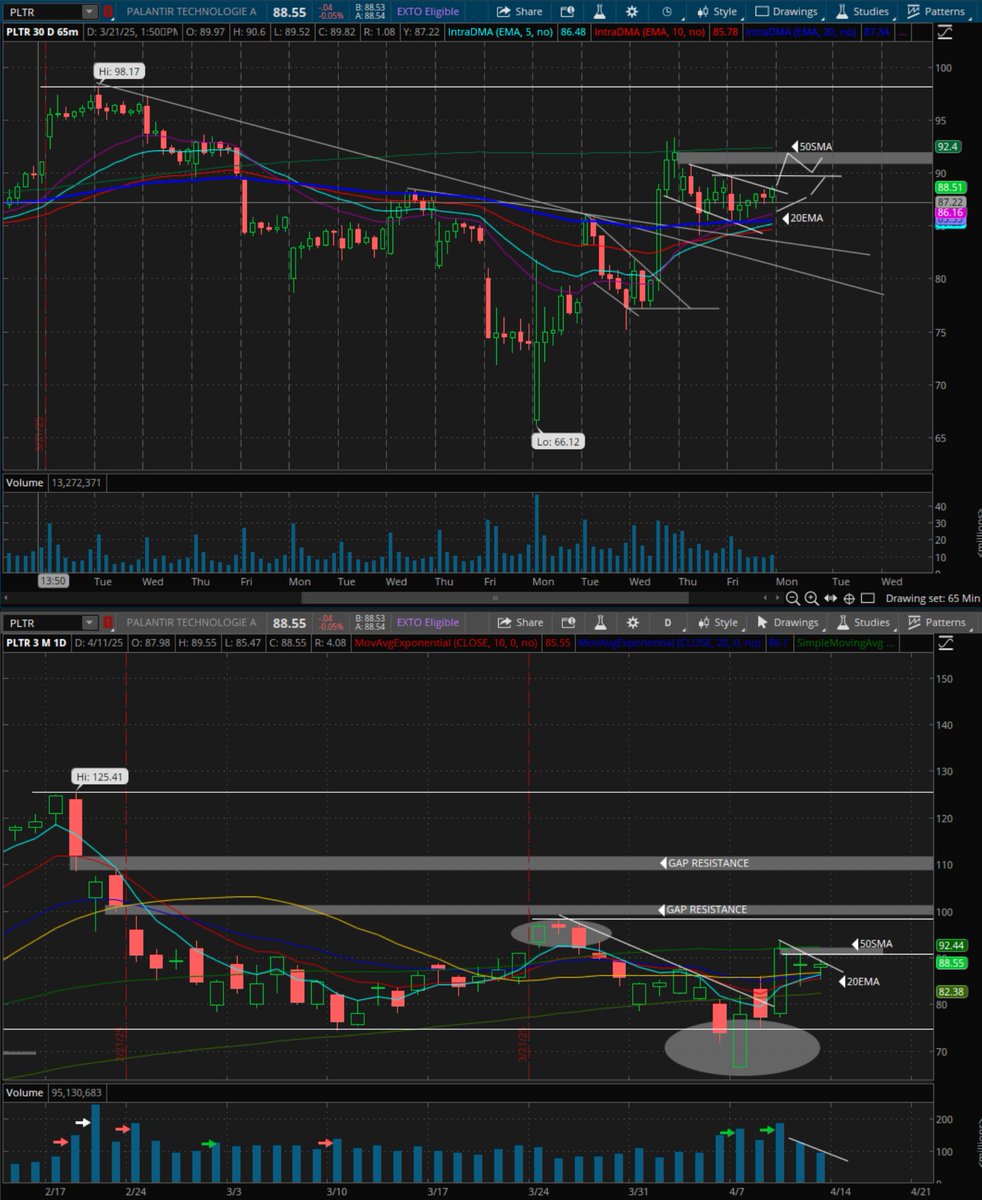Viewport: 982px width, 1200px height.
Task: Open quote details icon on the lower chart
Action: pyautogui.click(x=568, y=622)
